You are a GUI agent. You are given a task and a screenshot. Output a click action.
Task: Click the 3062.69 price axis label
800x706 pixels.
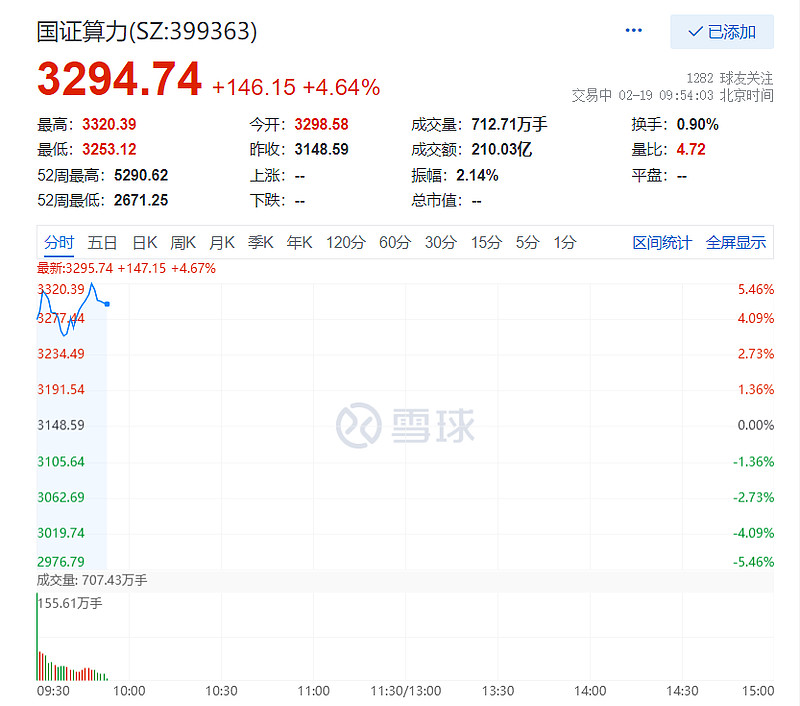(61, 497)
